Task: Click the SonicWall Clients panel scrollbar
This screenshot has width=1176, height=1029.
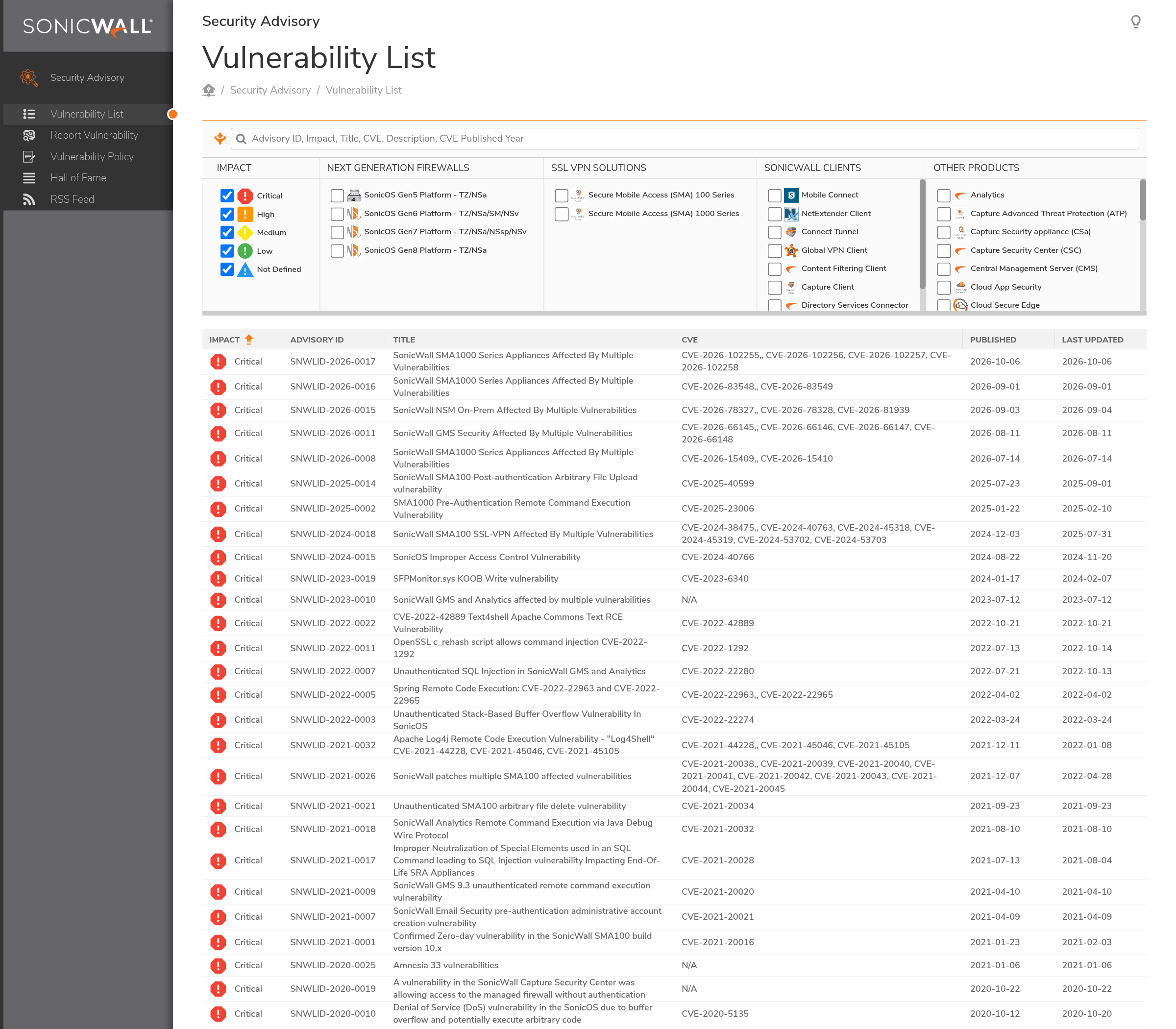Action: pos(922,234)
